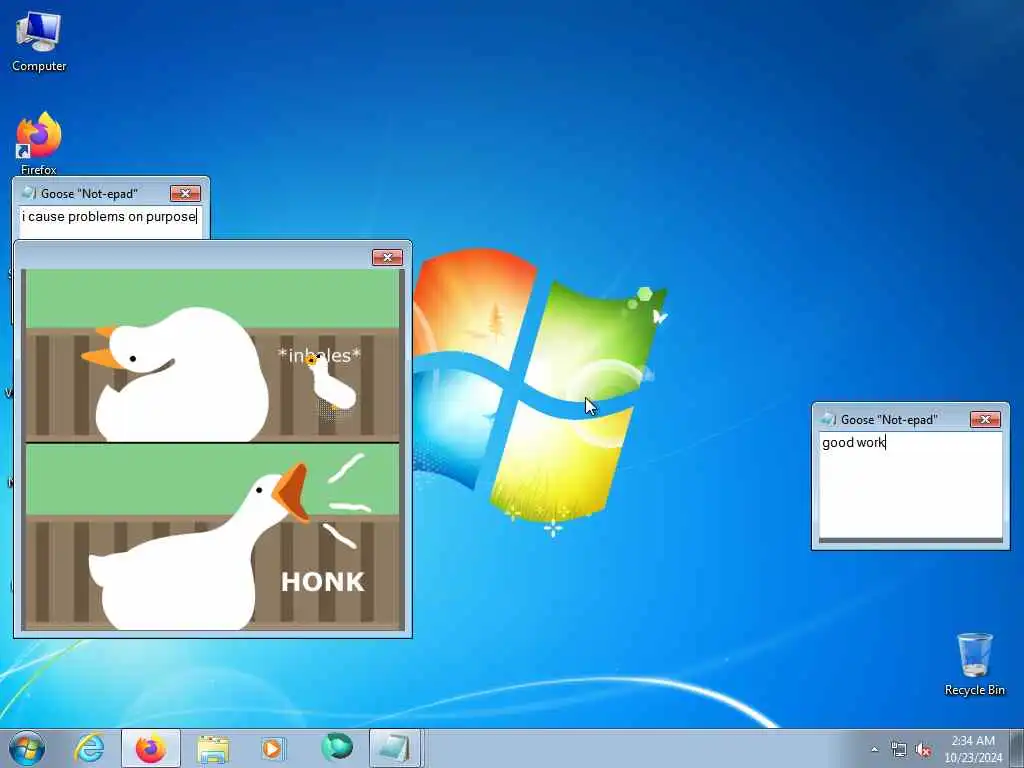
Task: Close the "i cause problems" Not-epad window
Action: [185, 193]
